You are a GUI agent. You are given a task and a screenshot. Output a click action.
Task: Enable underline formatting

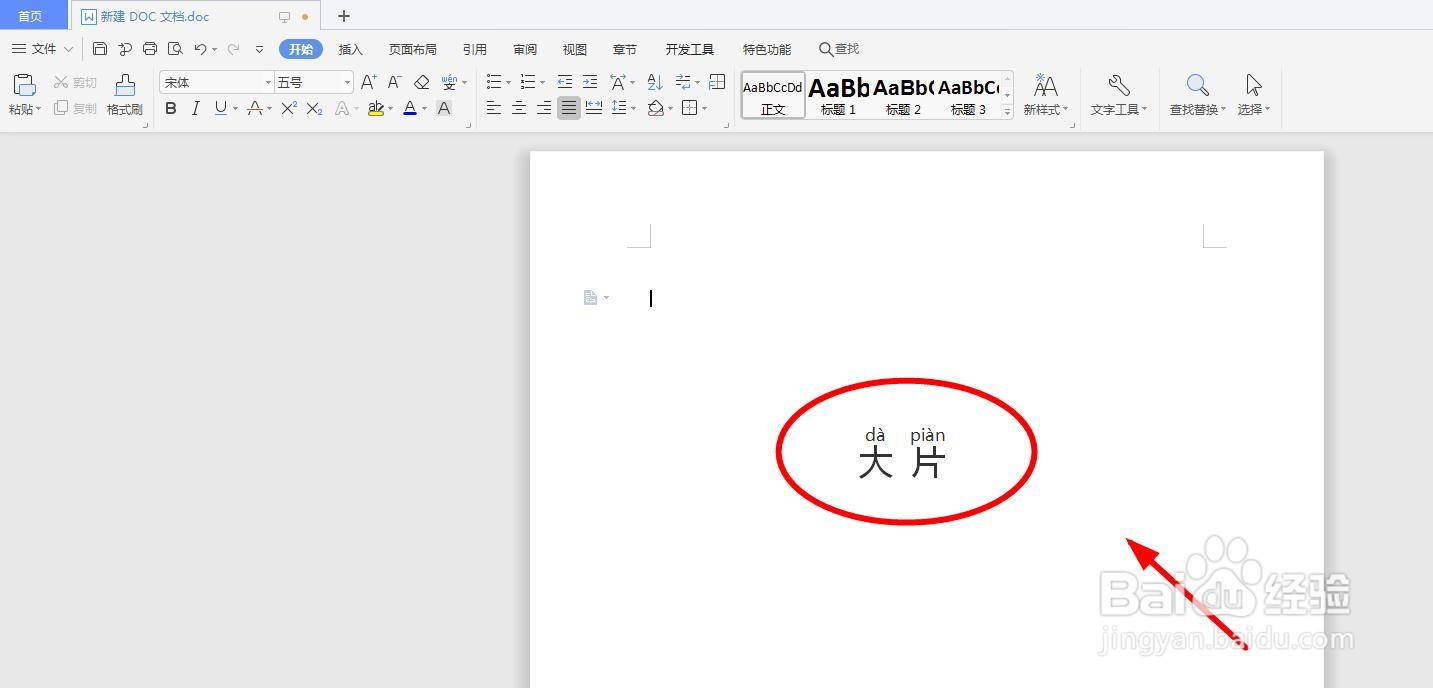219,108
